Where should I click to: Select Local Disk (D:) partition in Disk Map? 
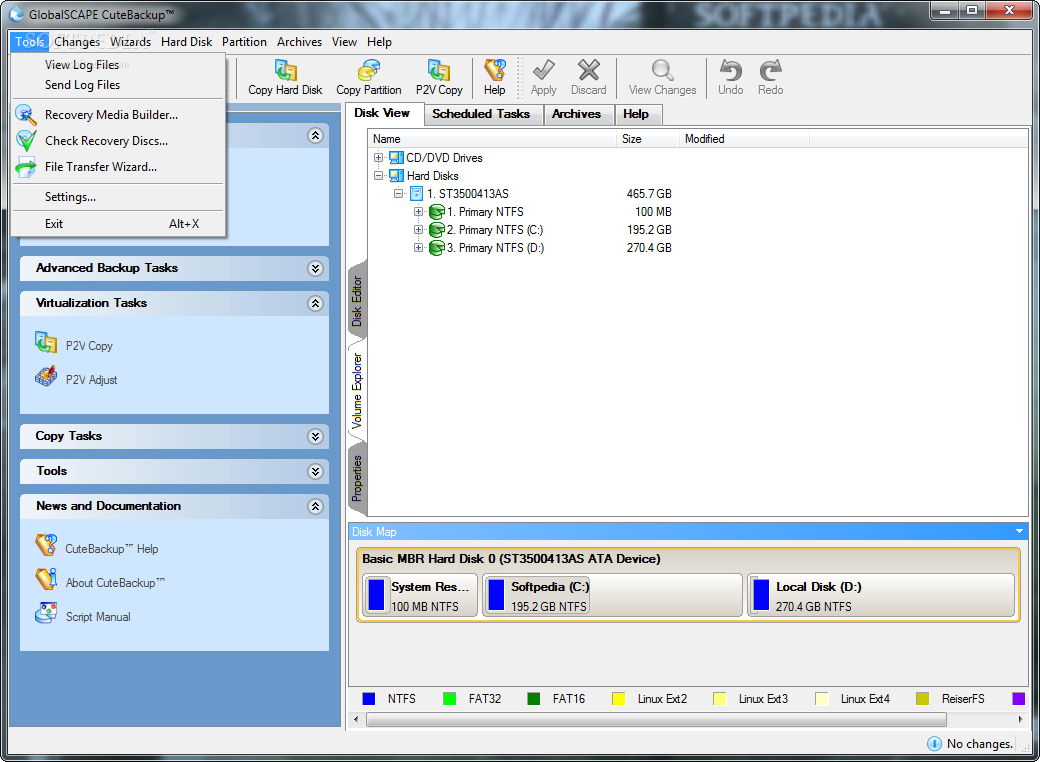[x=881, y=596]
